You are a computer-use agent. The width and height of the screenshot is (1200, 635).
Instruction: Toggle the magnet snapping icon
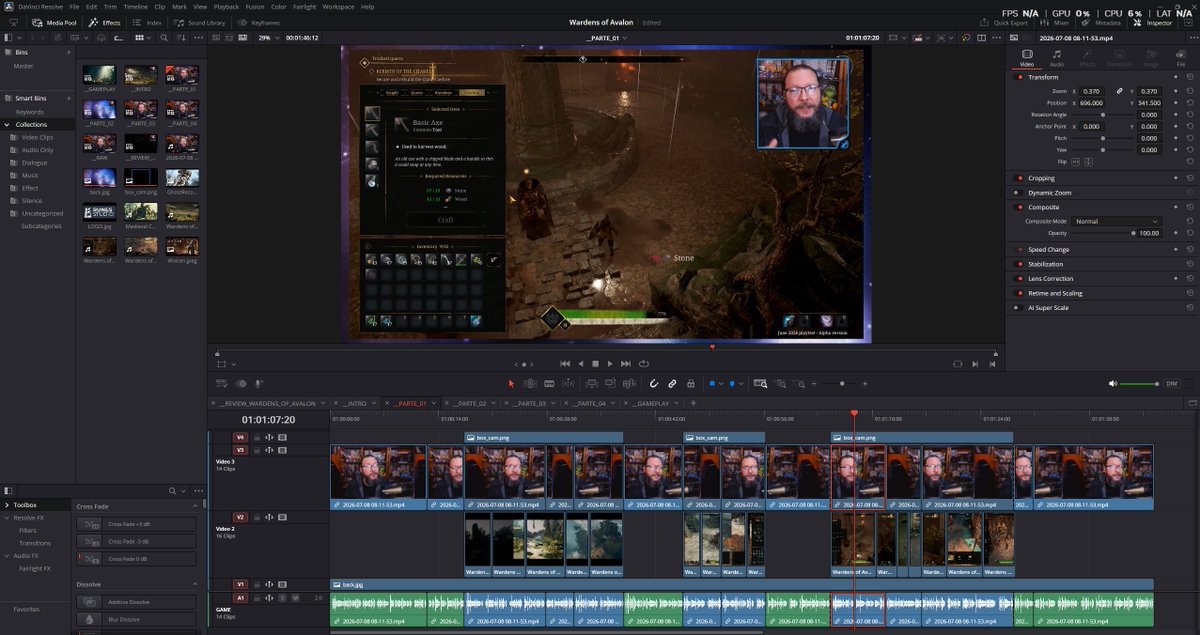click(x=653, y=384)
